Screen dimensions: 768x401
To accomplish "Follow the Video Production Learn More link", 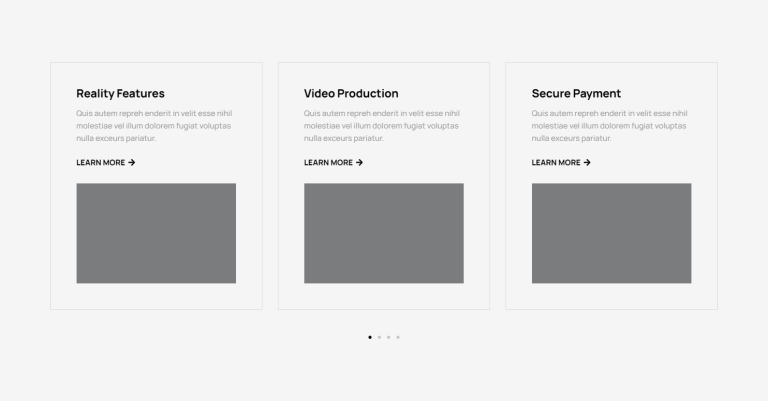I will [x=329, y=163].
